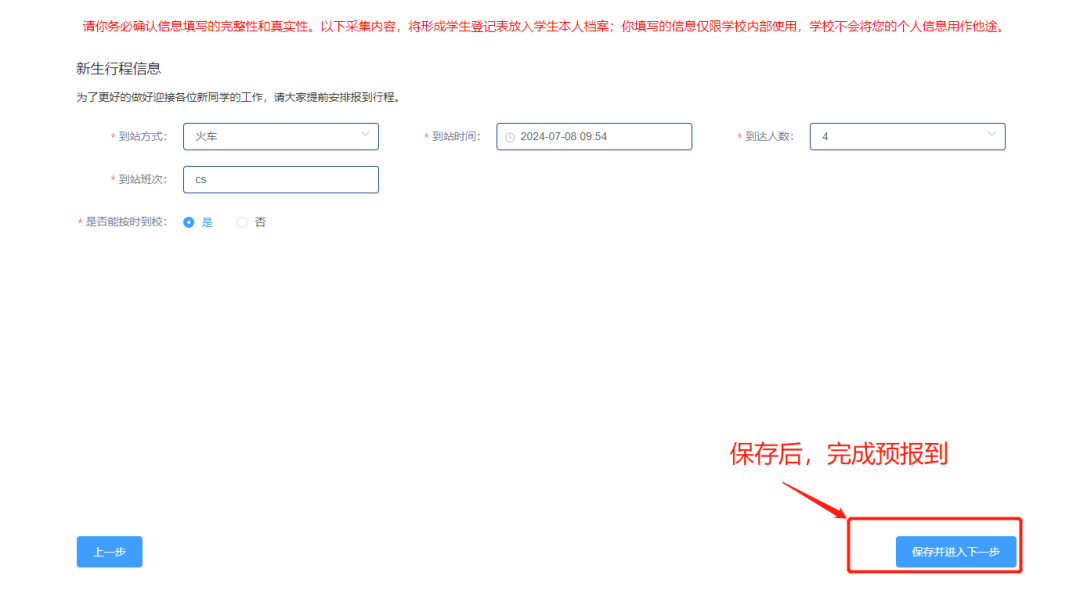Click the red annotation text 保存后，完成预报到
Image resolution: width=1080 pixels, height=598 pixels.
[x=838, y=453]
